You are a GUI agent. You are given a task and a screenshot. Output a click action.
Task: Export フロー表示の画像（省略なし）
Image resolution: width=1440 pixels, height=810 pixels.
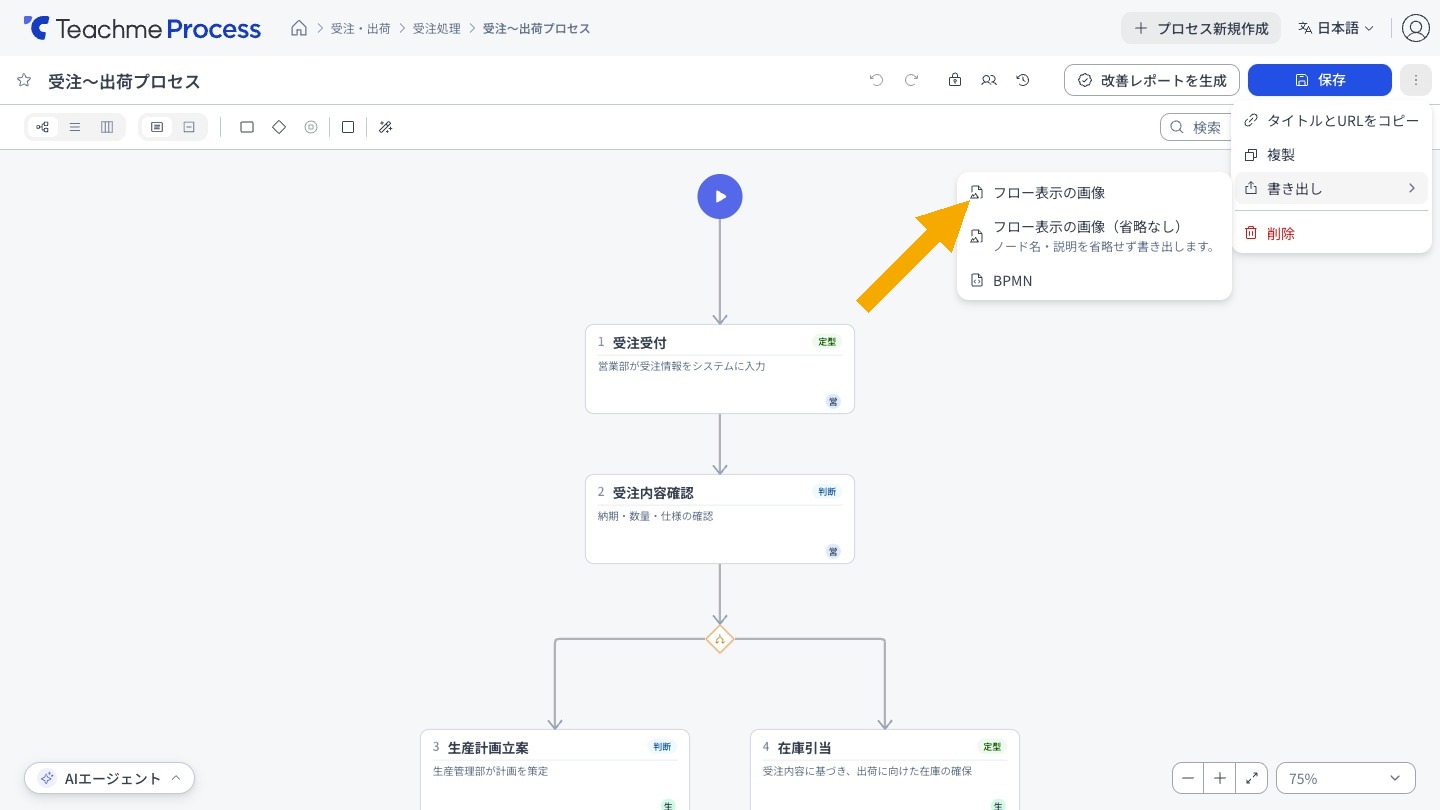pyautogui.click(x=1094, y=236)
